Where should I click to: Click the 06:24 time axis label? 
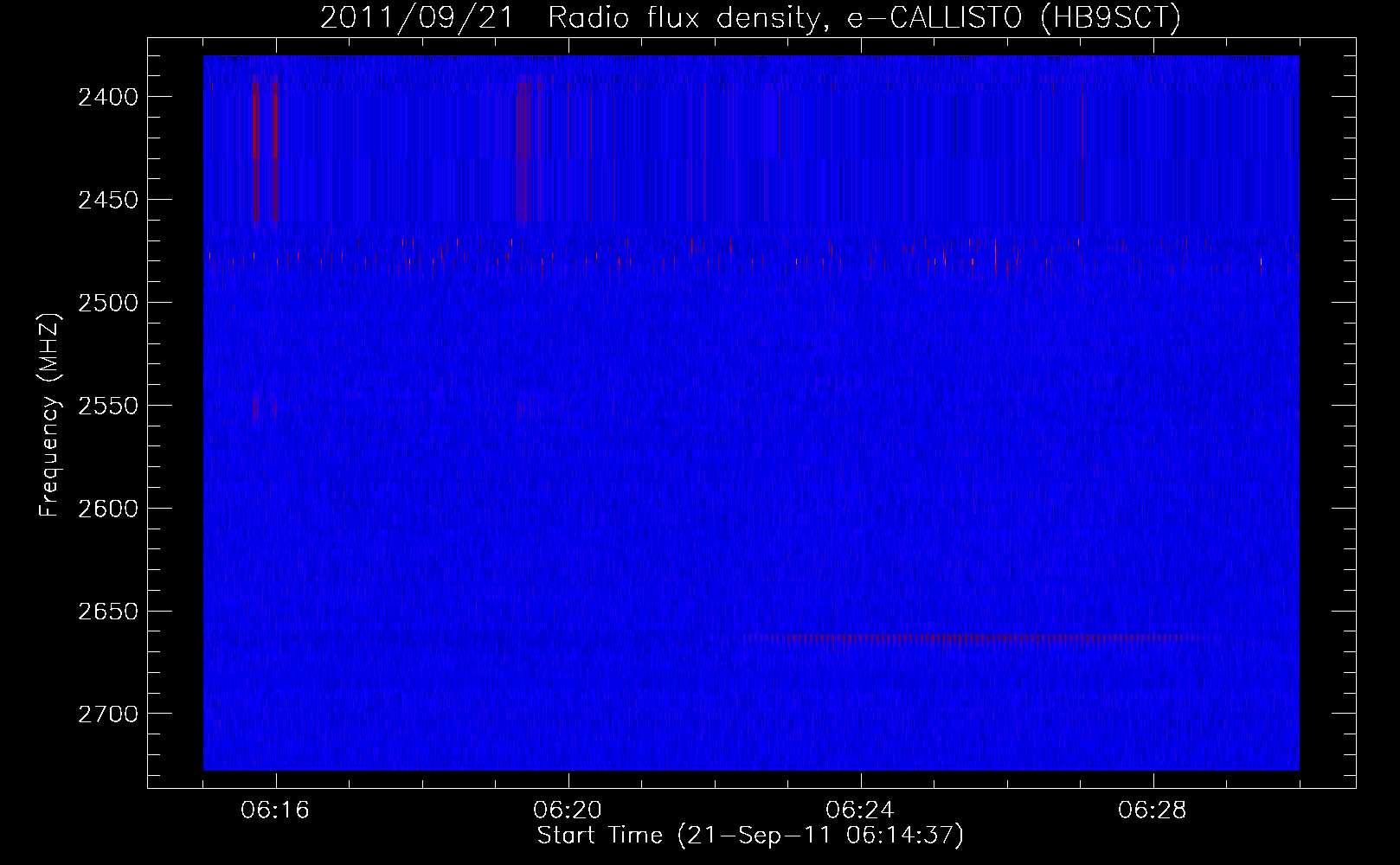click(860, 811)
